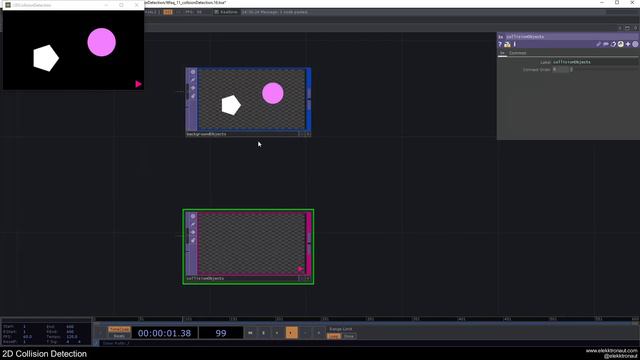Select the parameter tab left of Common
Screen dimensions: 640x360
coord(502,53)
